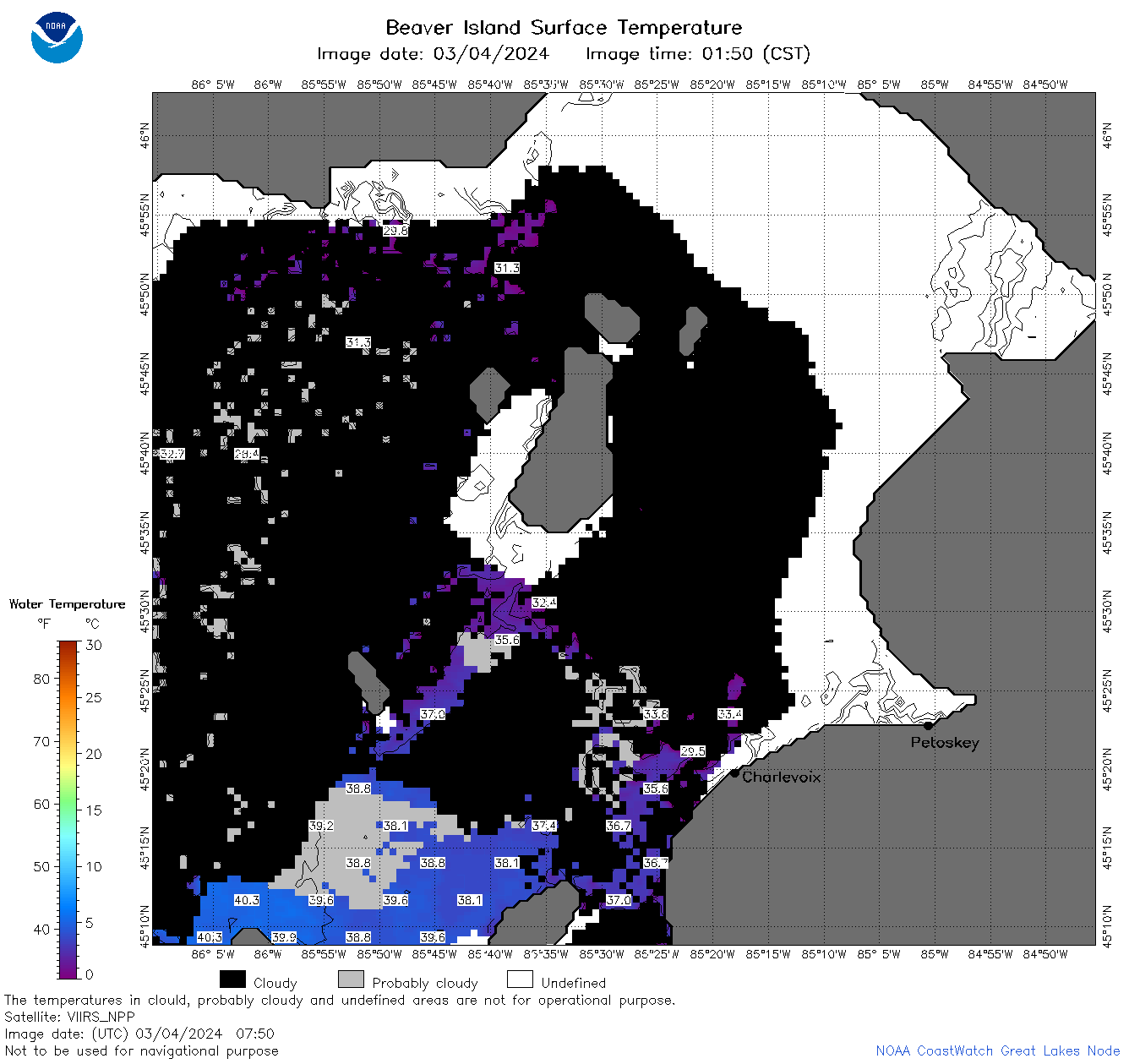Click the Cloudy legend label text
This screenshot has height=1064, width=1129.
tap(275, 983)
